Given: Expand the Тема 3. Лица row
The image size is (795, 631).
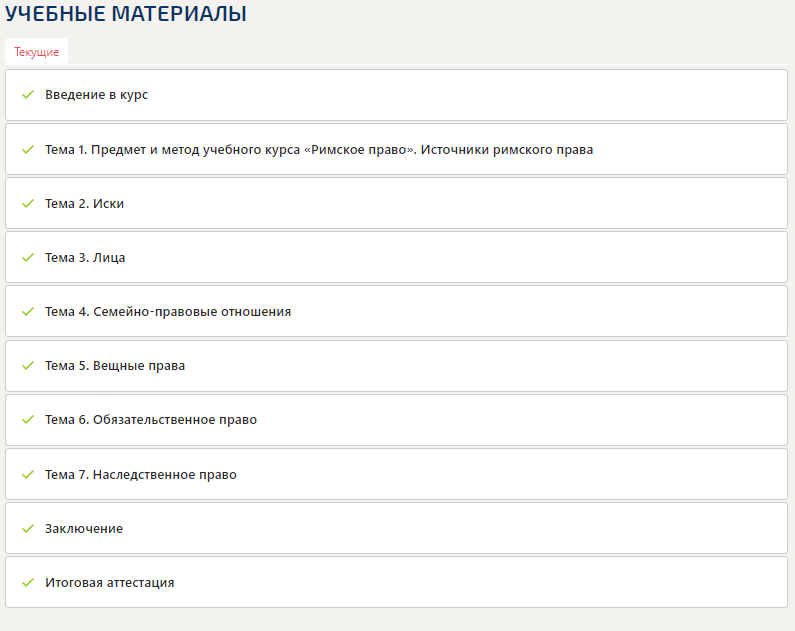Looking at the screenshot, I should coord(85,257).
